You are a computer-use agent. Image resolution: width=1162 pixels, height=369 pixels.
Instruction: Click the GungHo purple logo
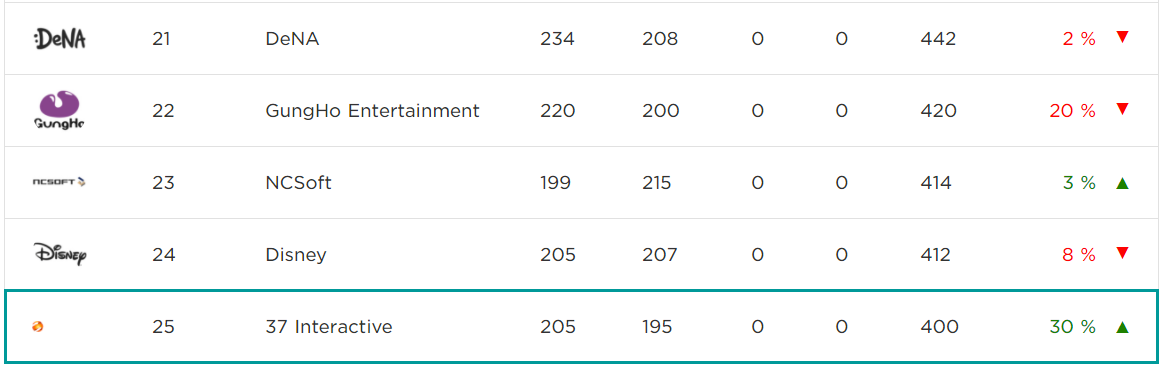60,110
